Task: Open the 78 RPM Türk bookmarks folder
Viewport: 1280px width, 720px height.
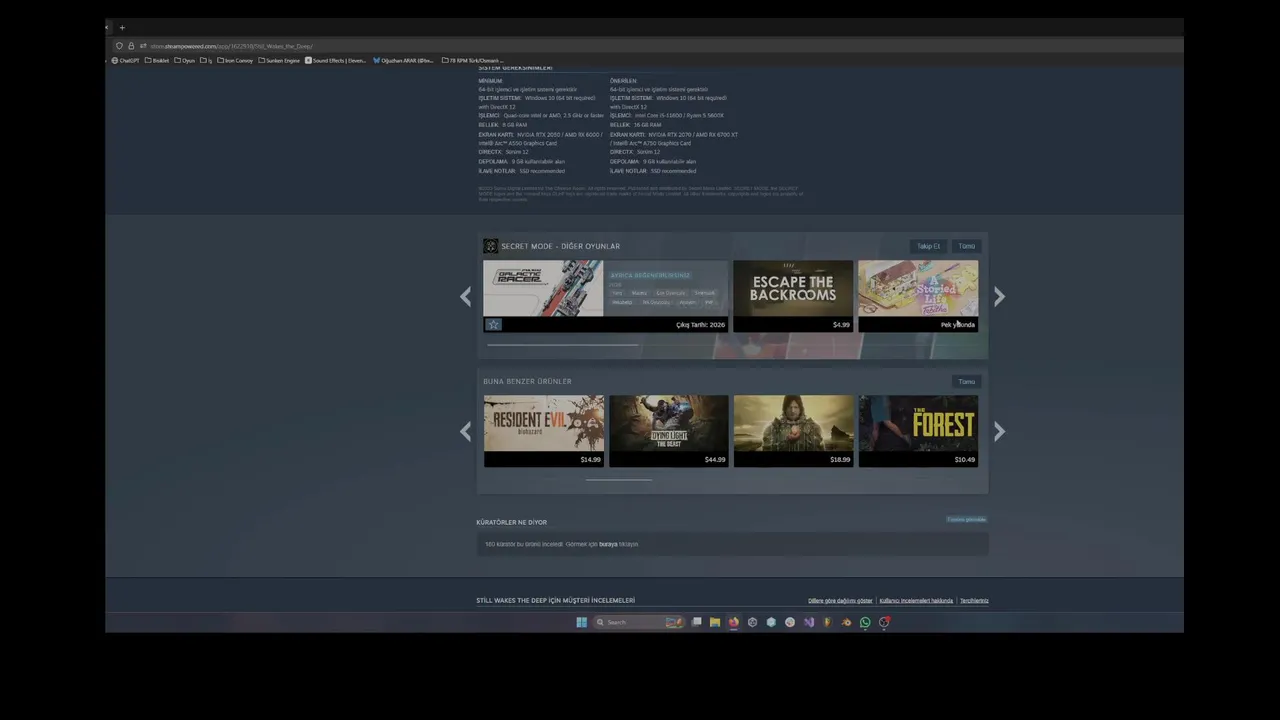Action: coord(473,60)
